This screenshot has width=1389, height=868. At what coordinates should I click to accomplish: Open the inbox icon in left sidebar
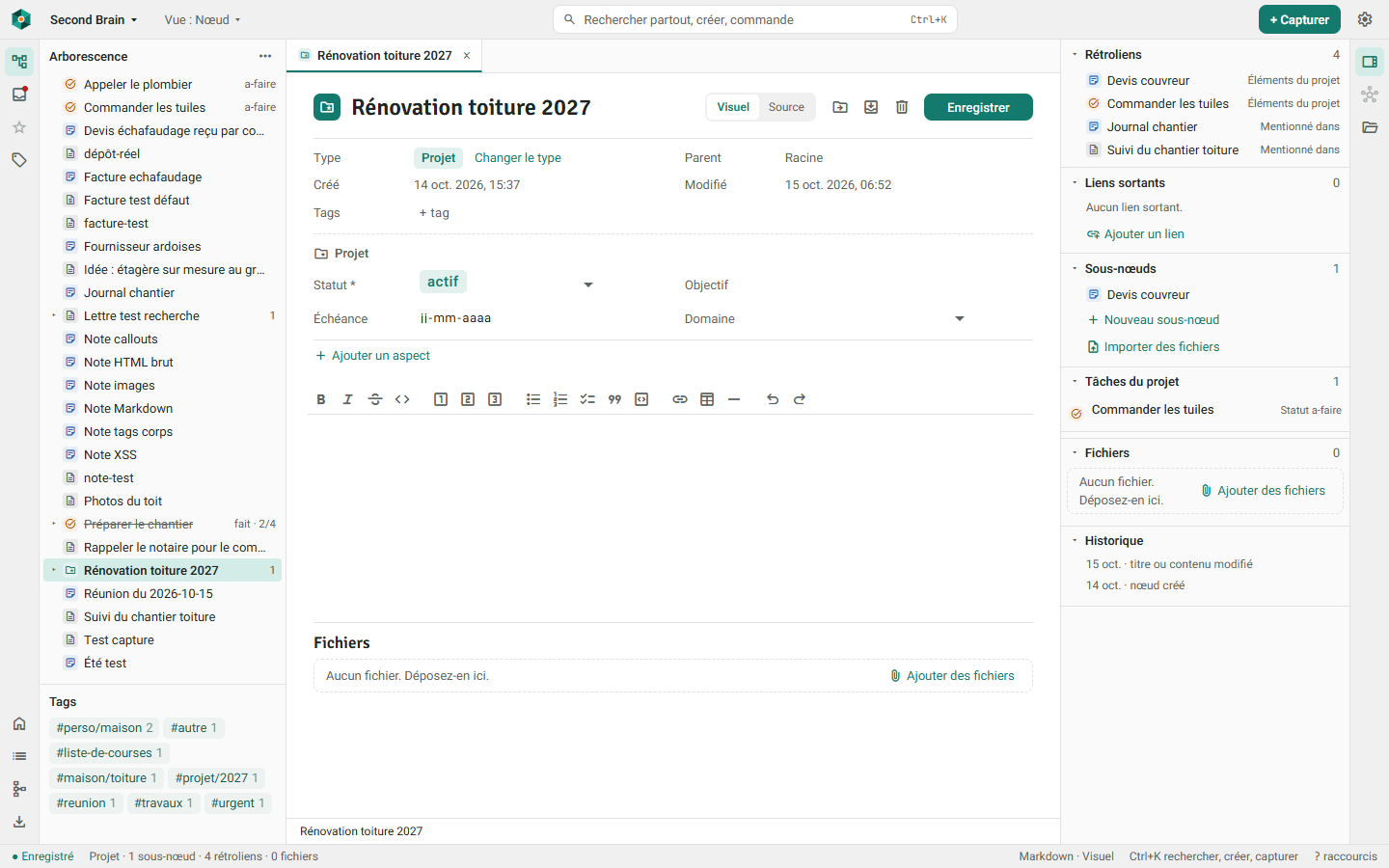(x=19, y=95)
